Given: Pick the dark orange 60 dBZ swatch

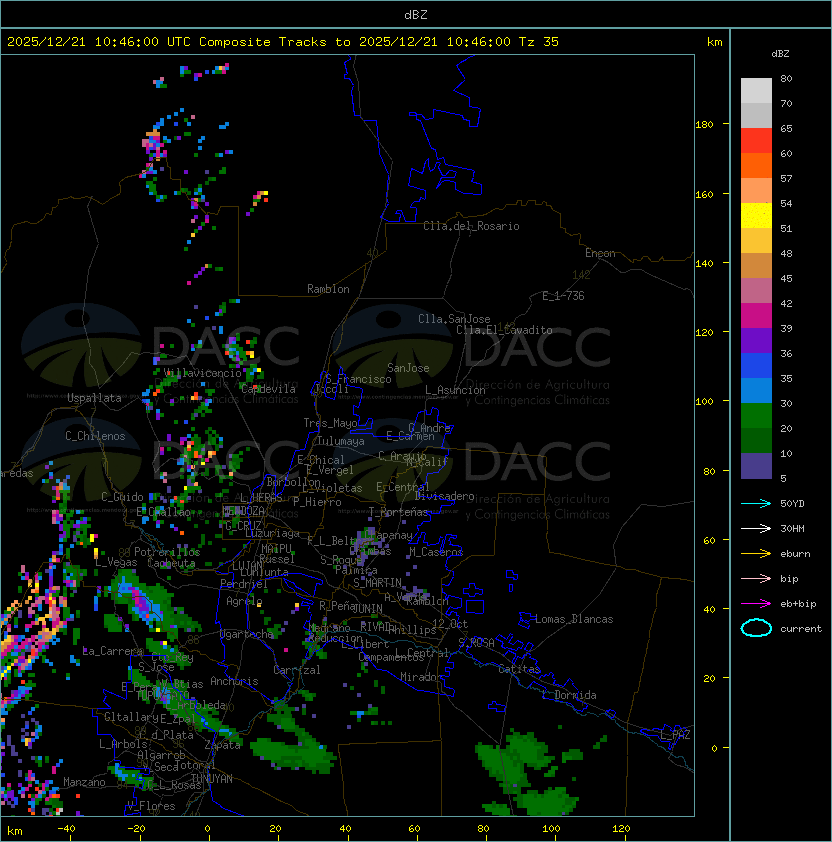Looking at the screenshot, I should [x=756, y=165].
